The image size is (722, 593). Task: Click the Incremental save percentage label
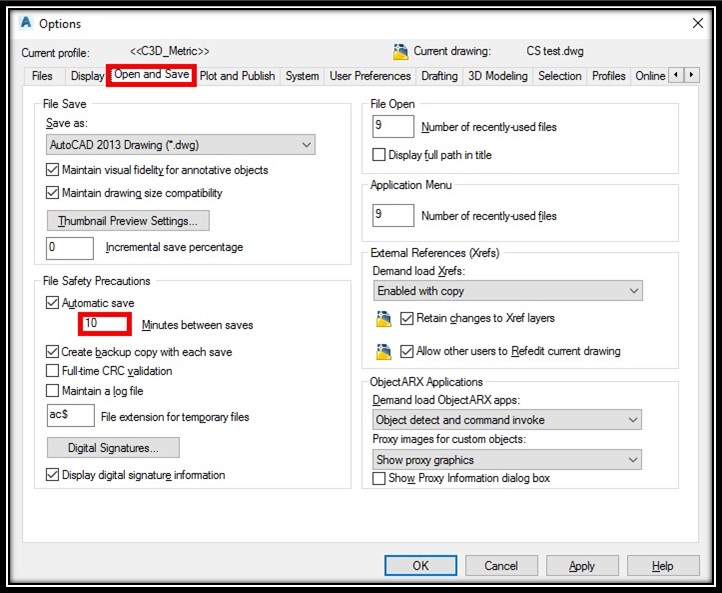pos(174,247)
